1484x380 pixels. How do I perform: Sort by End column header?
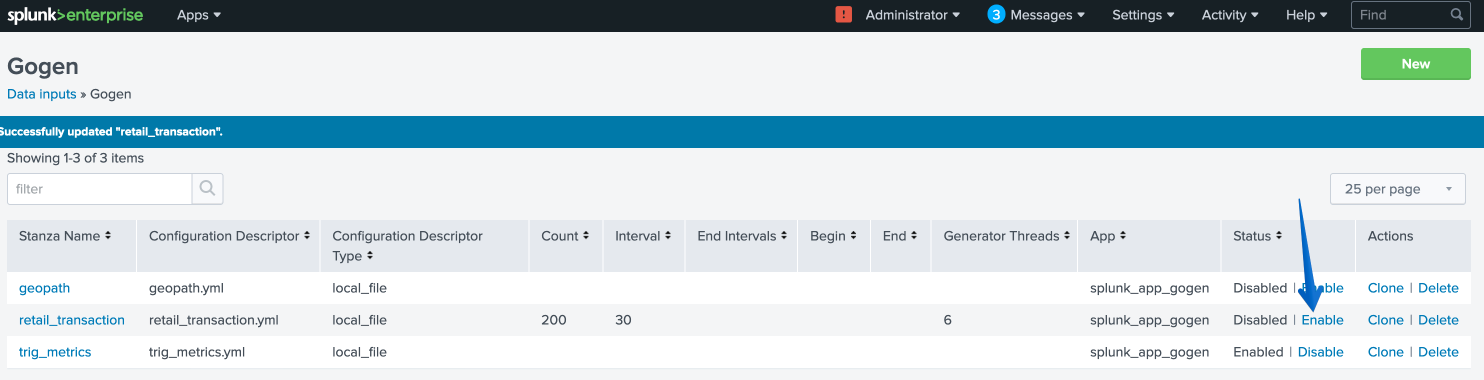pyautogui.click(x=900, y=236)
